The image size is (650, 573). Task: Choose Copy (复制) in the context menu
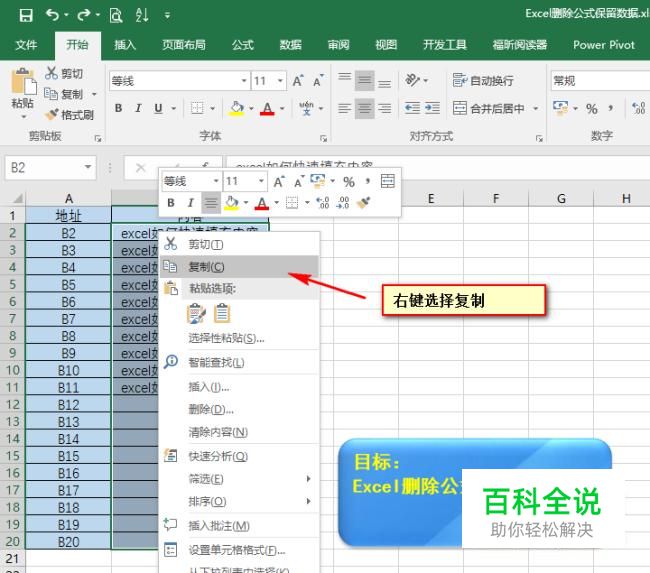click(x=239, y=267)
